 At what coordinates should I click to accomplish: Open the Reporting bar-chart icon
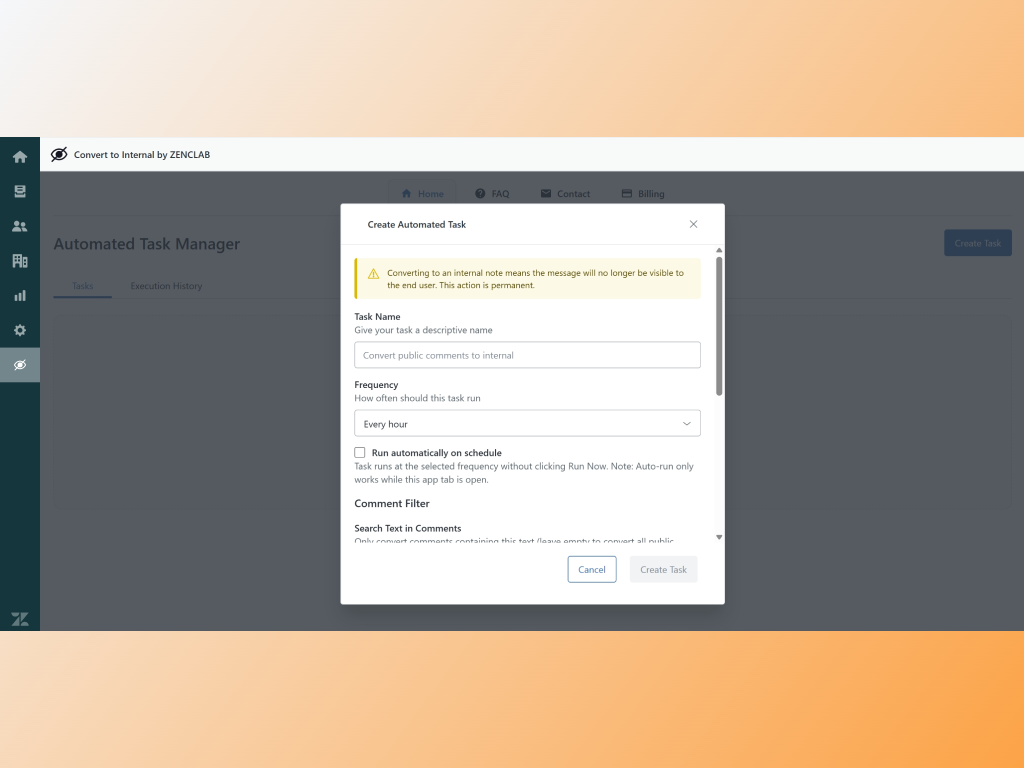click(x=20, y=296)
